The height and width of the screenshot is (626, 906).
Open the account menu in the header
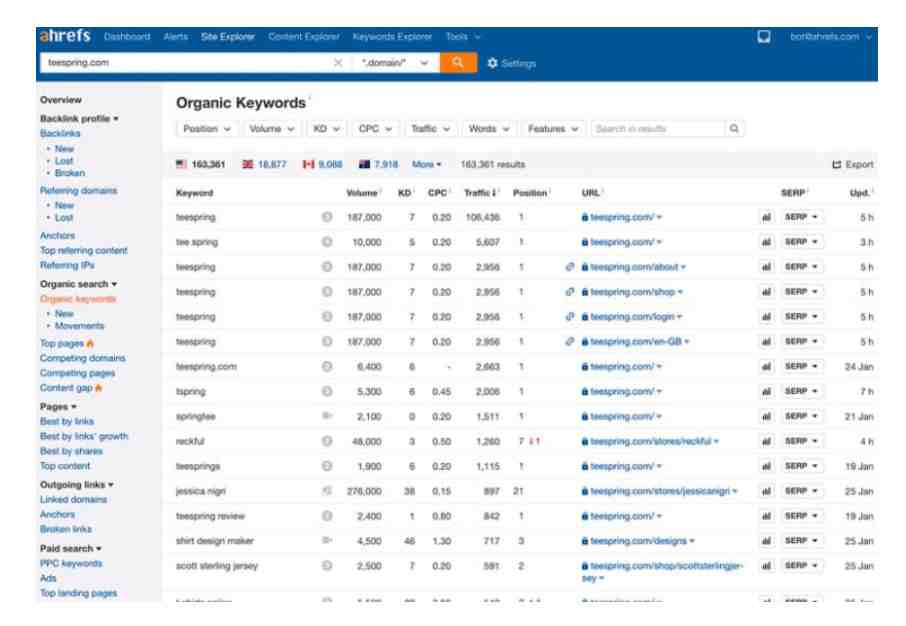[831, 36]
